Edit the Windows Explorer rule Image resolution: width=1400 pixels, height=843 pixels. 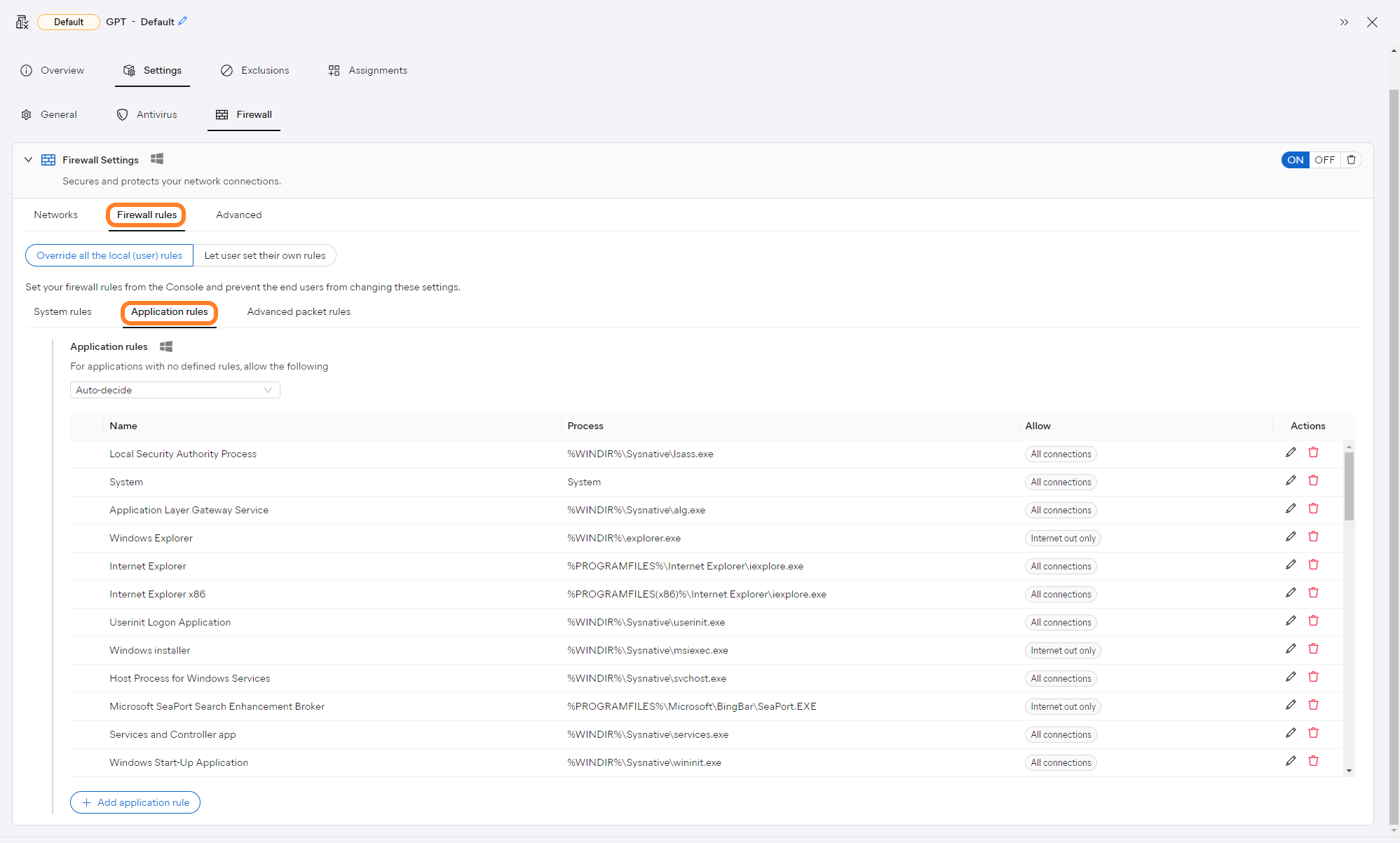coord(1291,537)
